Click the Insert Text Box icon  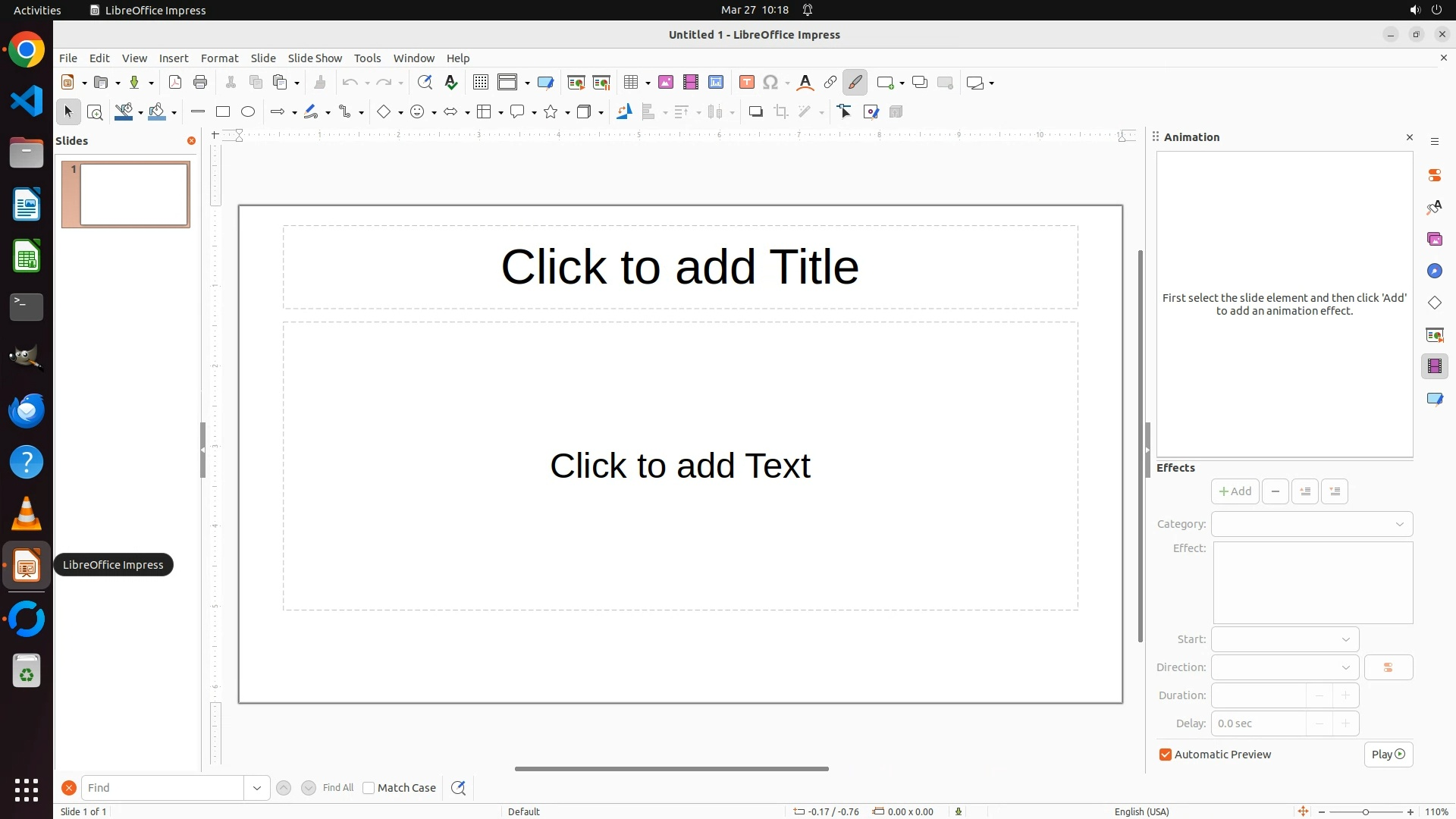pyautogui.click(x=747, y=83)
